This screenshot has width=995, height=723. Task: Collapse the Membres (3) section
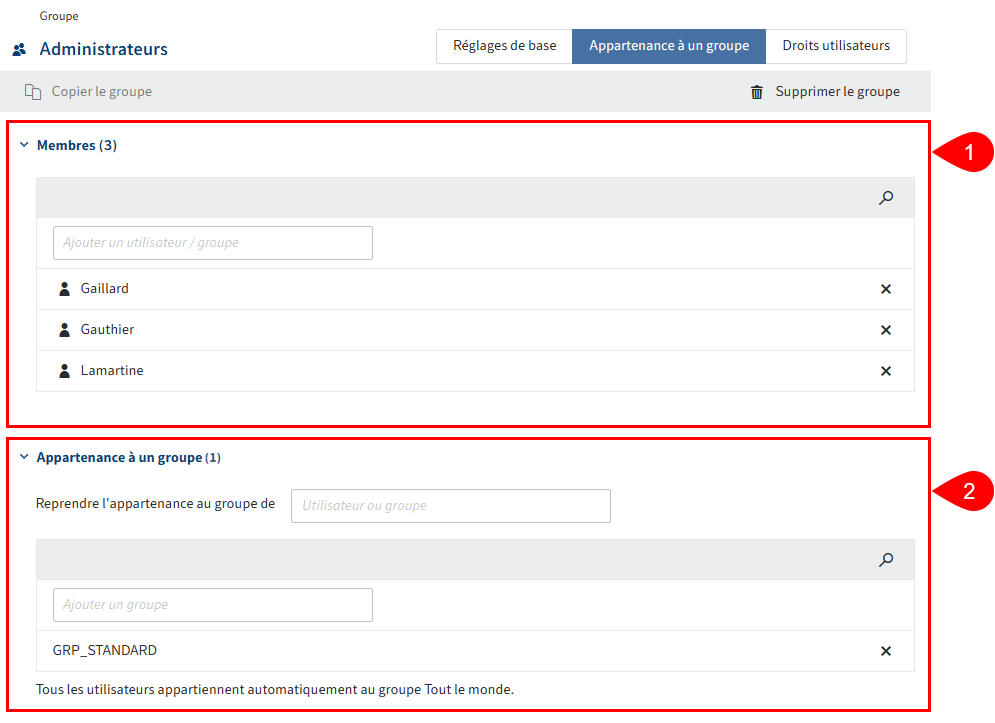(x=24, y=145)
